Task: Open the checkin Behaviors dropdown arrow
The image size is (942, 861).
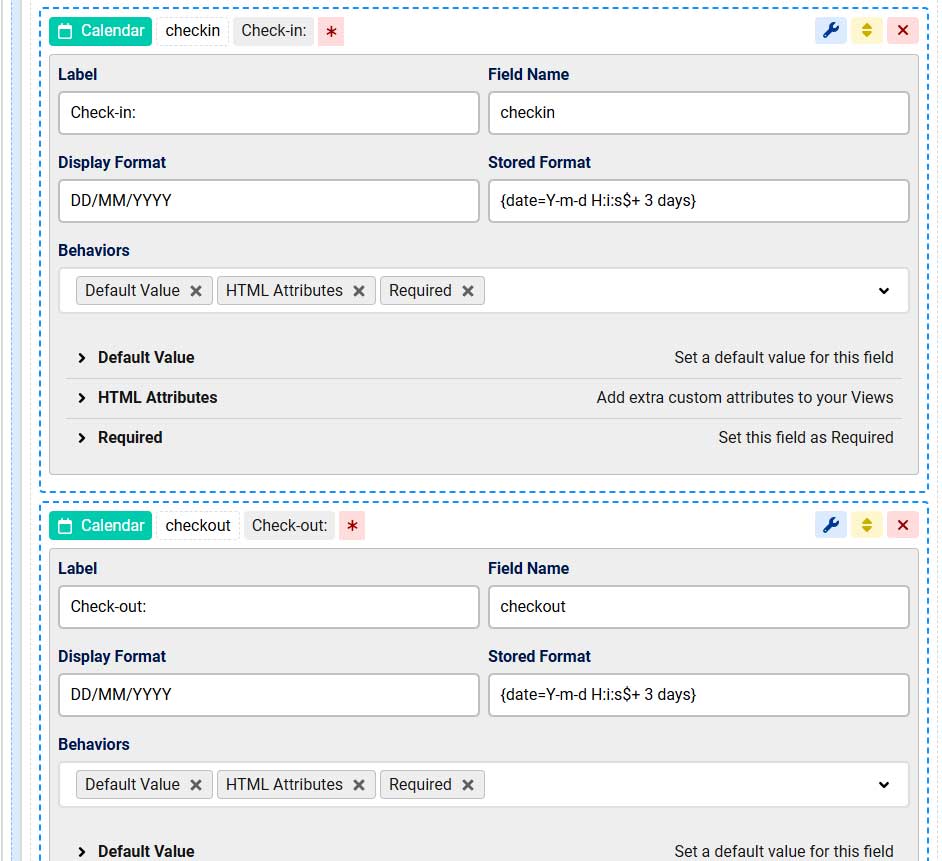Action: [883, 291]
